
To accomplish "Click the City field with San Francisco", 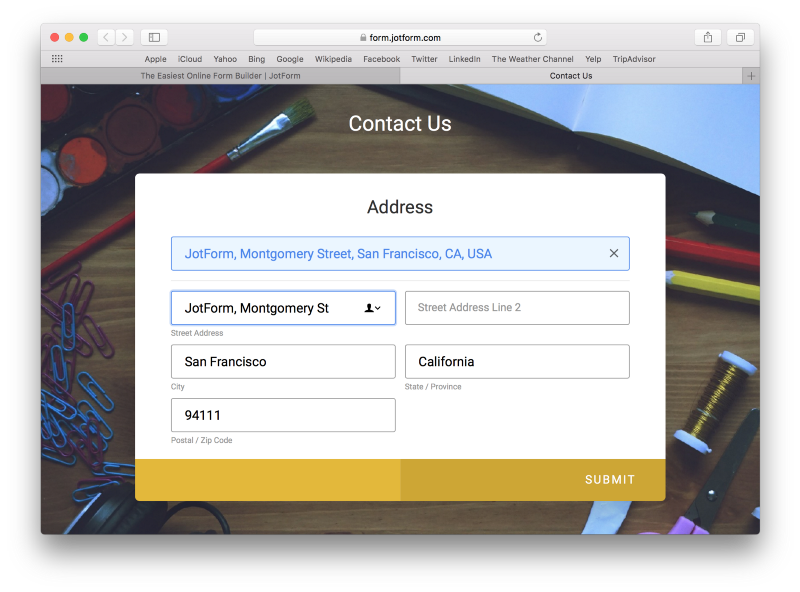I will 283,362.
